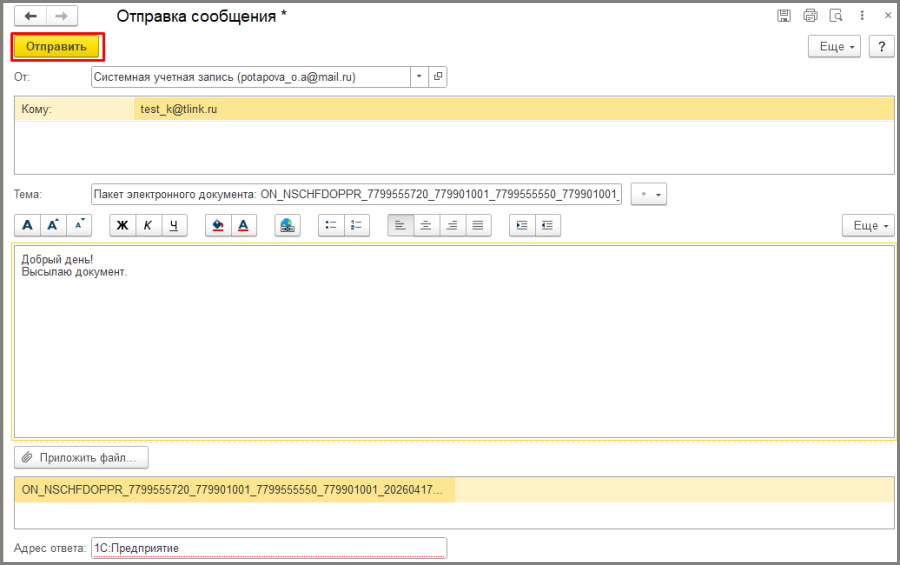Expand the От sender account dropdown
The width and height of the screenshot is (900, 565).
(419, 77)
